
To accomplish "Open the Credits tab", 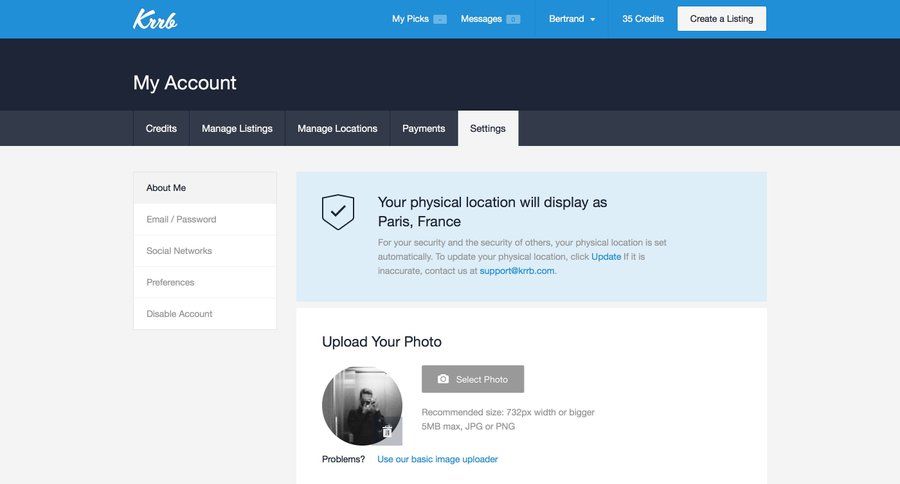I will click(x=161, y=128).
